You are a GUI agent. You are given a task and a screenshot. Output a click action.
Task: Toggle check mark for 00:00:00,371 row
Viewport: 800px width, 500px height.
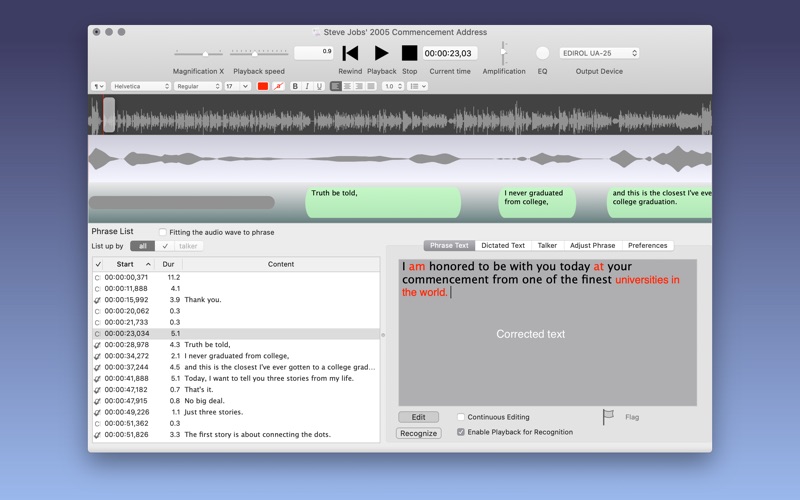click(97, 278)
